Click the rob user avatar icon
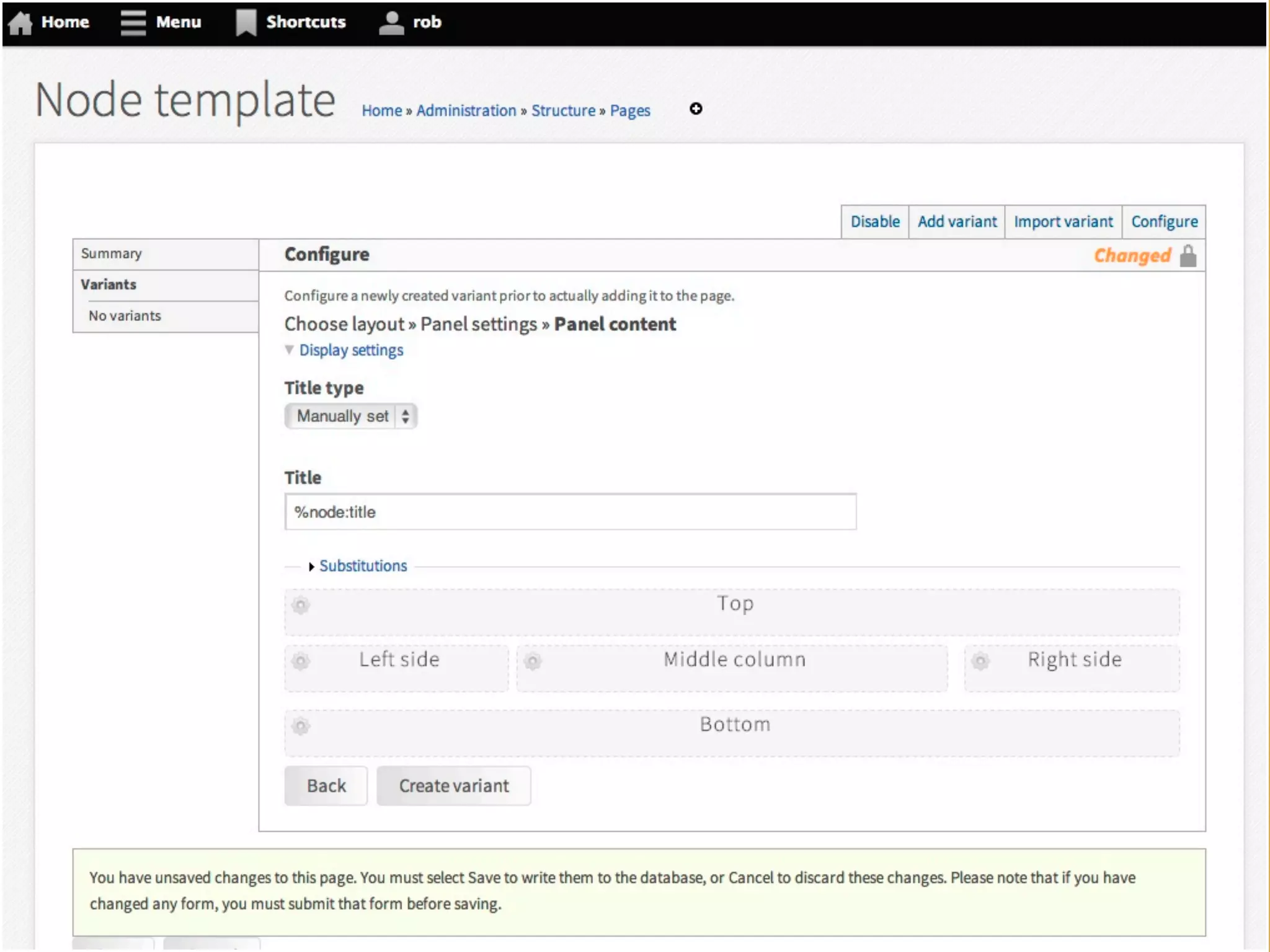Image resolution: width=1270 pixels, height=952 pixels. [x=391, y=23]
